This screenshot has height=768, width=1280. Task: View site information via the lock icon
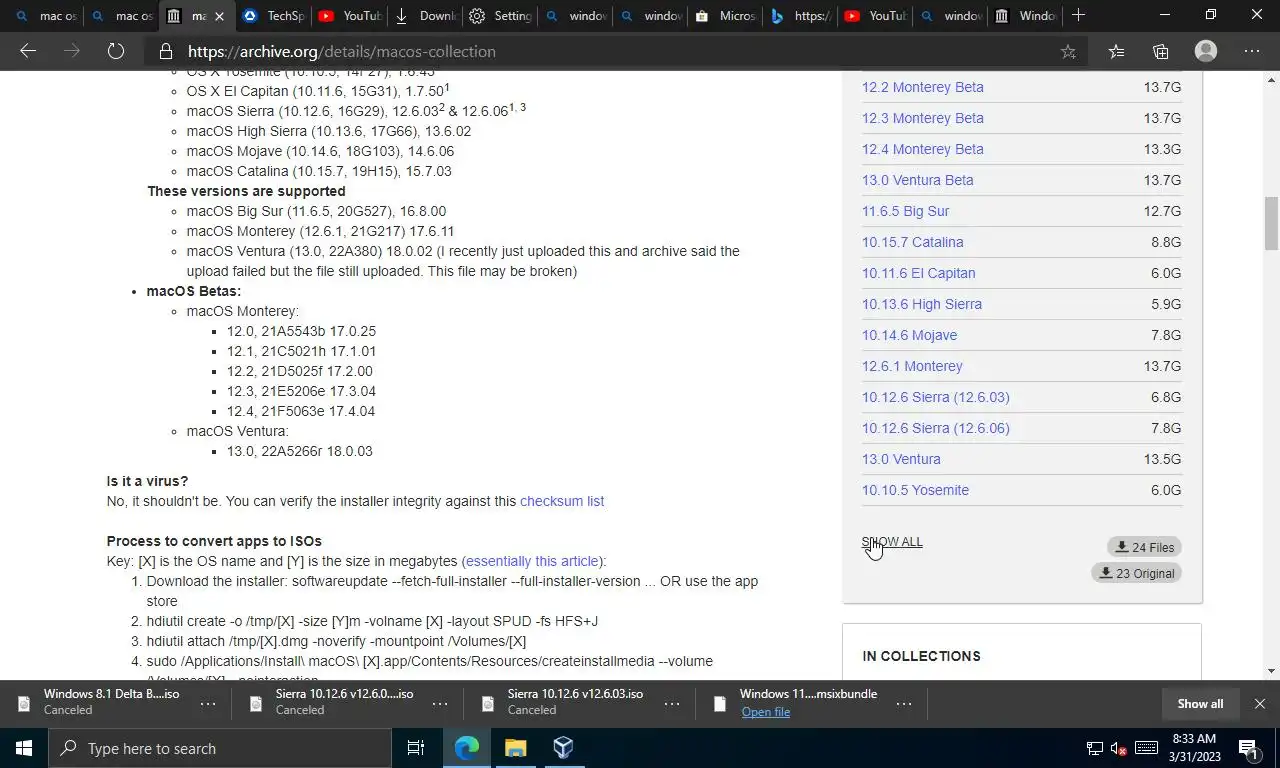165,51
